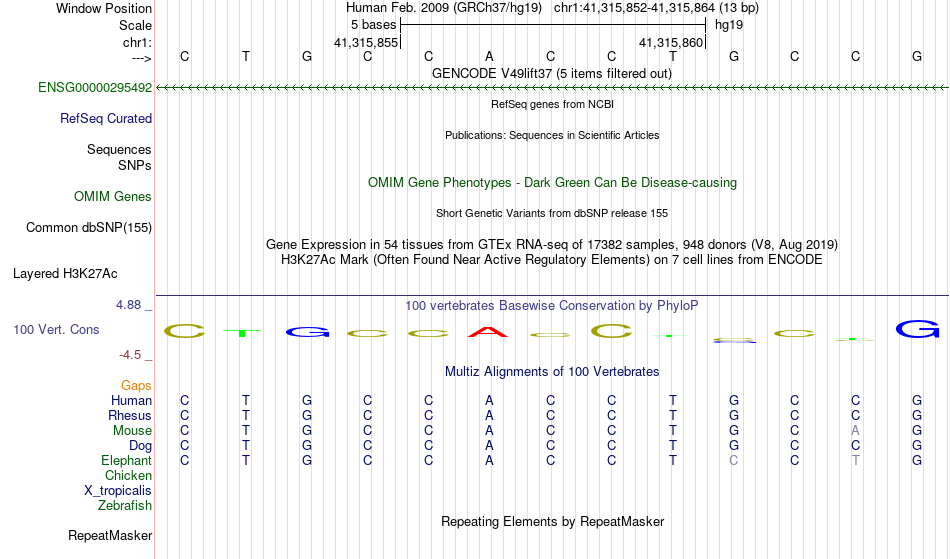
Task: Select the Dog alignment row label
Action: coord(141,446)
